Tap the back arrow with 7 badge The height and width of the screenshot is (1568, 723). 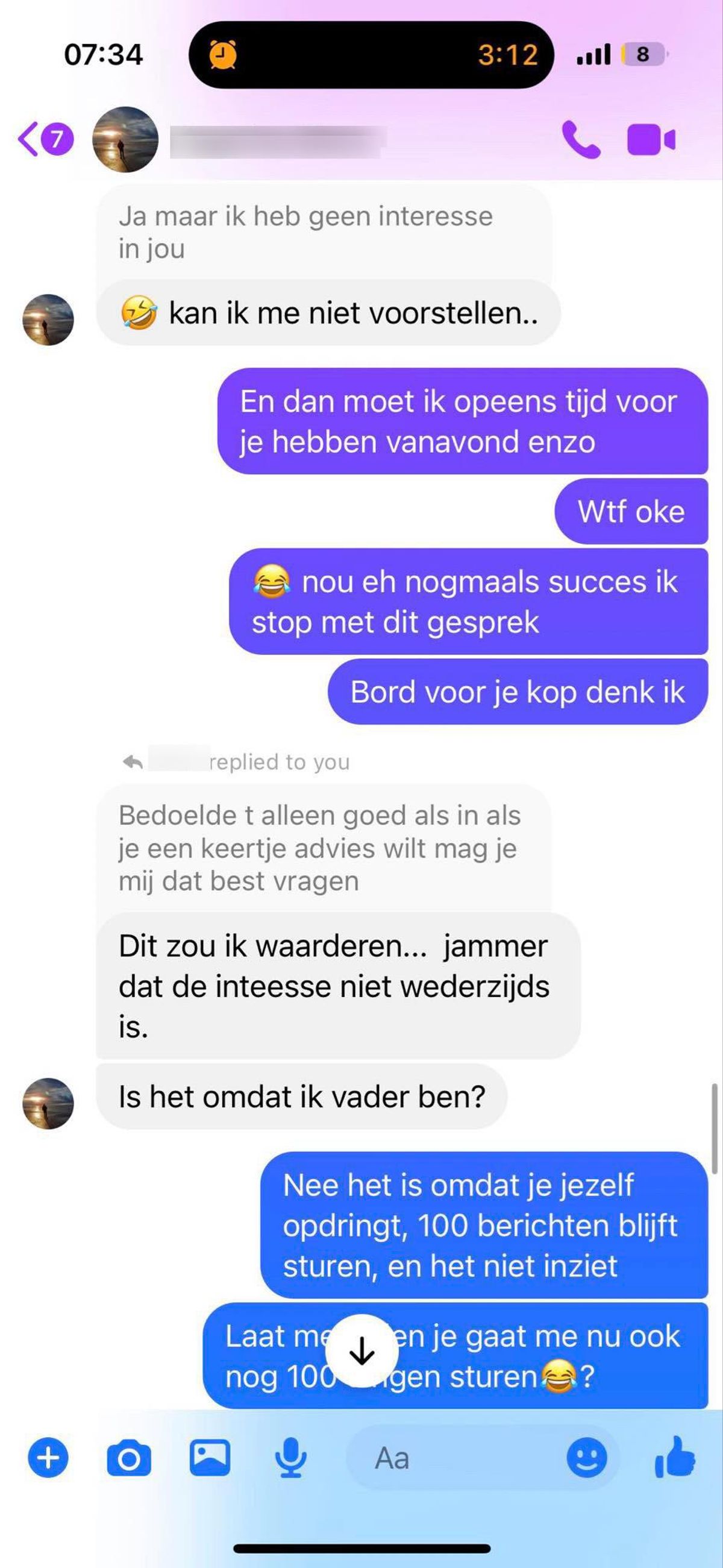pos(46,139)
